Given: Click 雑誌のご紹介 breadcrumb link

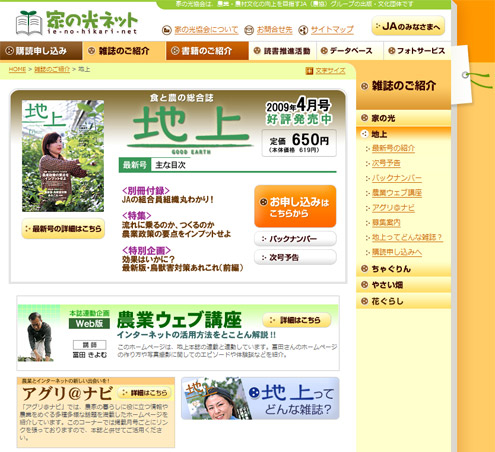Looking at the screenshot, I should (x=52, y=69).
